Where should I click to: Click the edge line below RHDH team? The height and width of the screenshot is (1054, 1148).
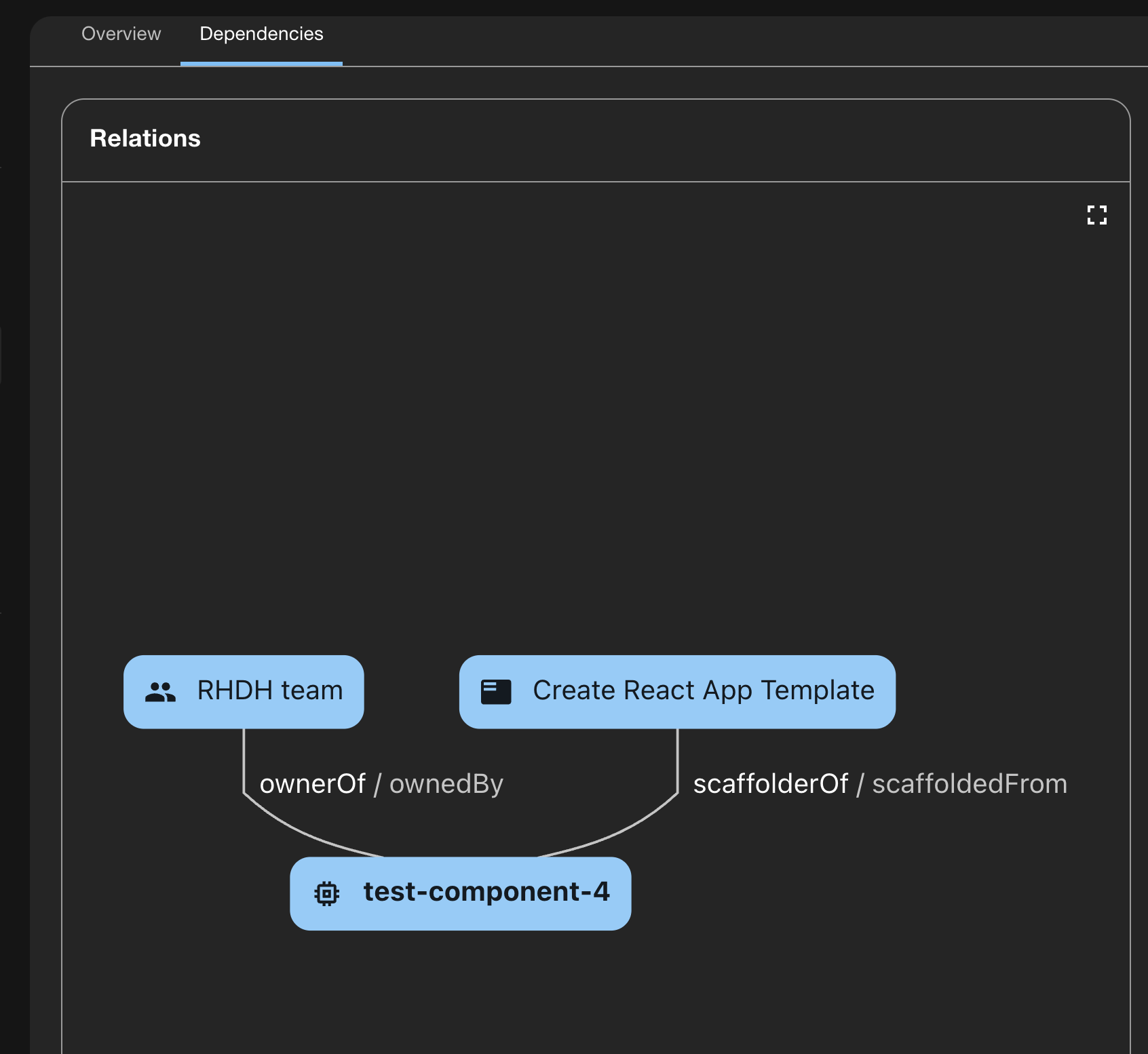(244, 760)
